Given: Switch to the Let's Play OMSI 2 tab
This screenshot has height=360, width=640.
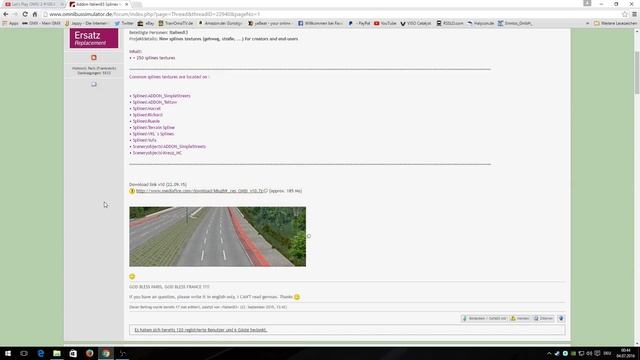Looking at the screenshot, I should tap(33, 4).
